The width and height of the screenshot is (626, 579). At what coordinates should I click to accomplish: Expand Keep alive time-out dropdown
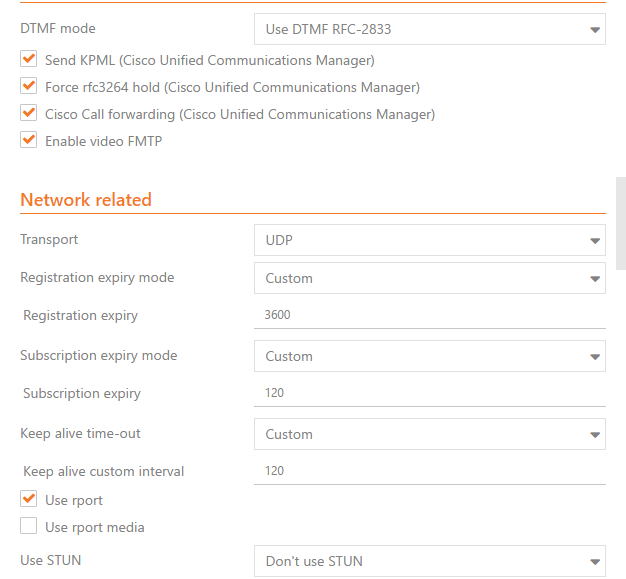428,434
